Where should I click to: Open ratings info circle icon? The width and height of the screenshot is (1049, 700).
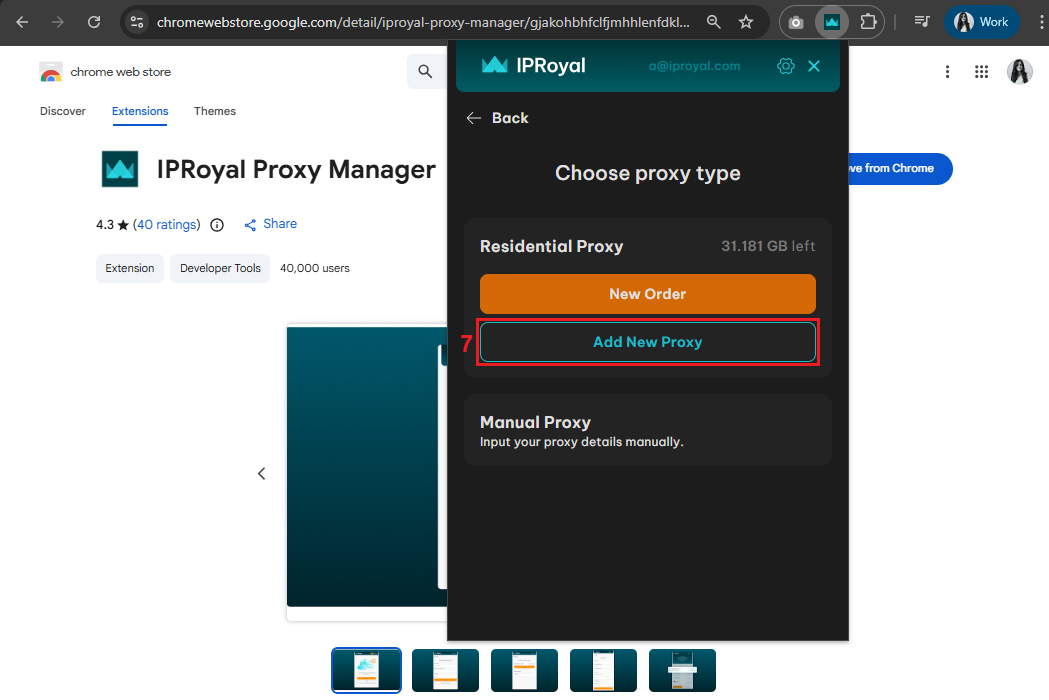coord(217,225)
